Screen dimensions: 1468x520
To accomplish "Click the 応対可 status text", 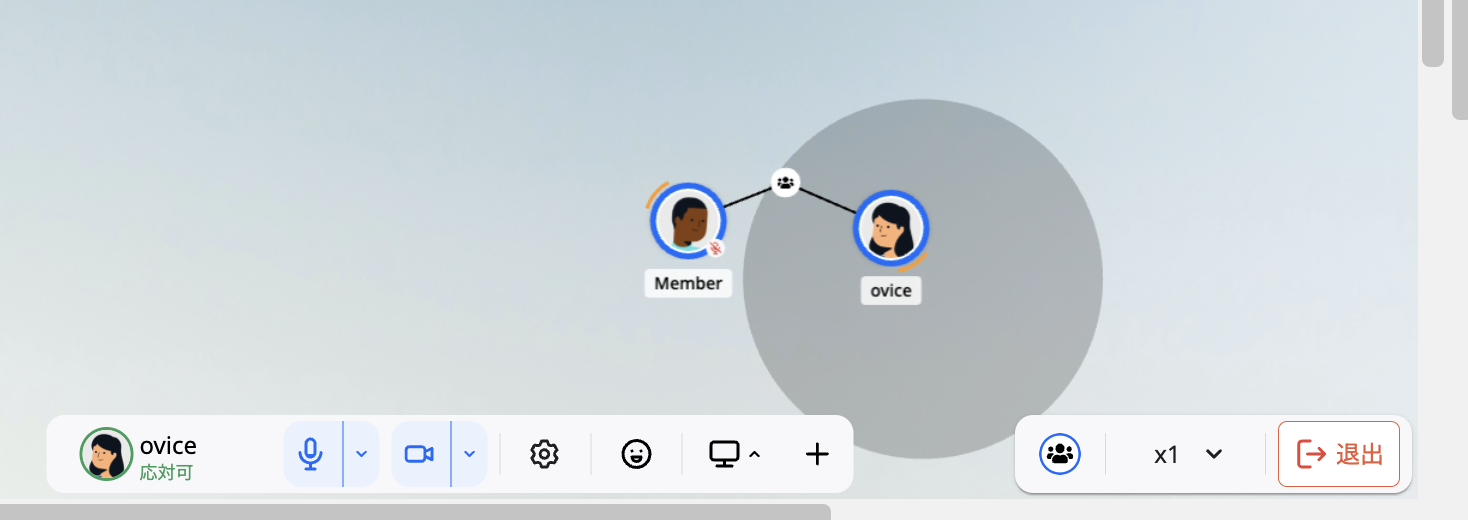I will coord(166,472).
